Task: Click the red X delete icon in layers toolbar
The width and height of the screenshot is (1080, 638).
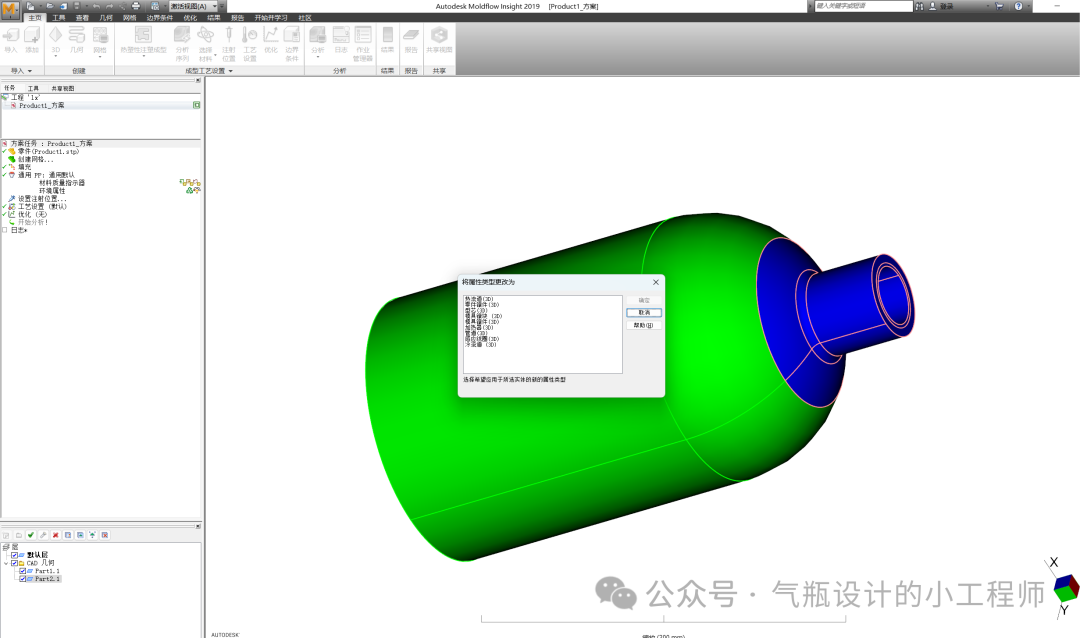Action: tap(56, 535)
